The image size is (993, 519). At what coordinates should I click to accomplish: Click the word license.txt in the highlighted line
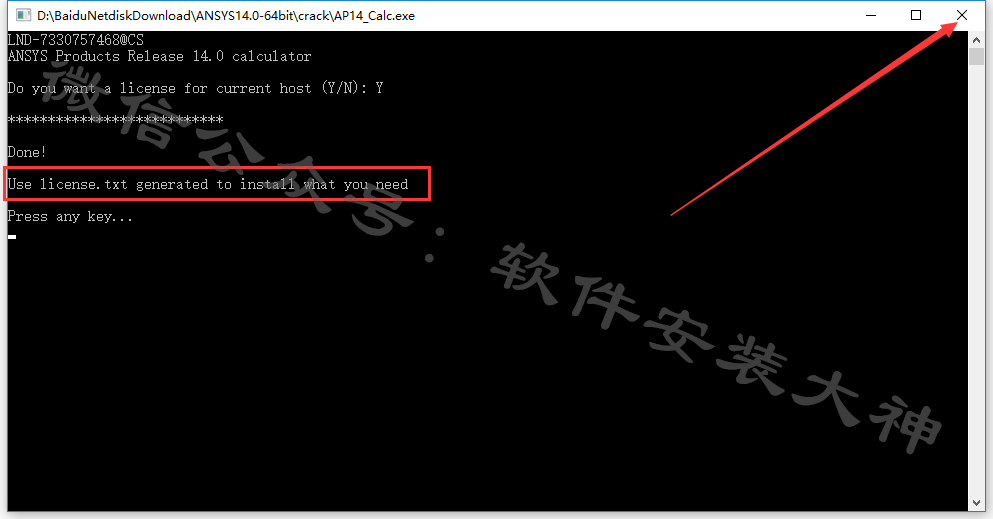coord(84,184)
